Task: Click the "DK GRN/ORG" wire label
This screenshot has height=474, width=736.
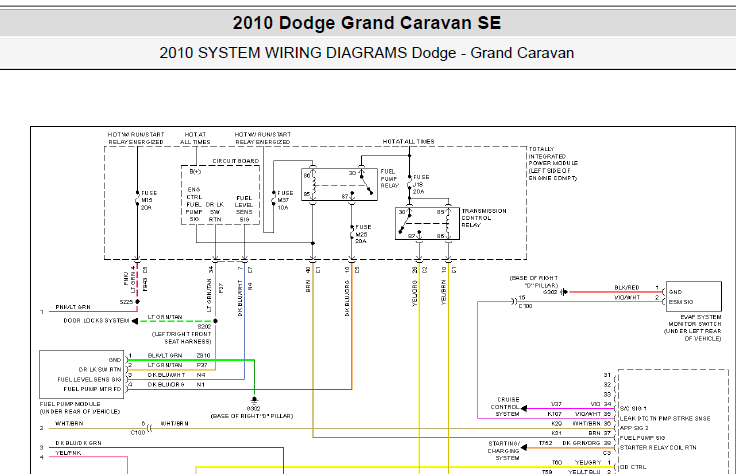Action: click(x=581, y=443)
